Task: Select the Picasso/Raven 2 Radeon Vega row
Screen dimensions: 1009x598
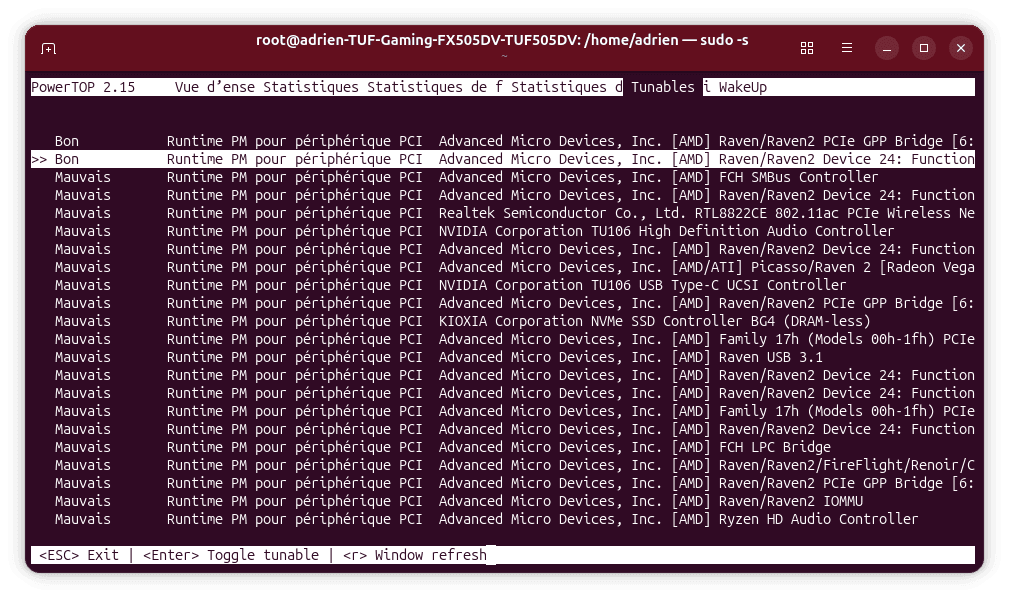Action: tap(503, 267)
